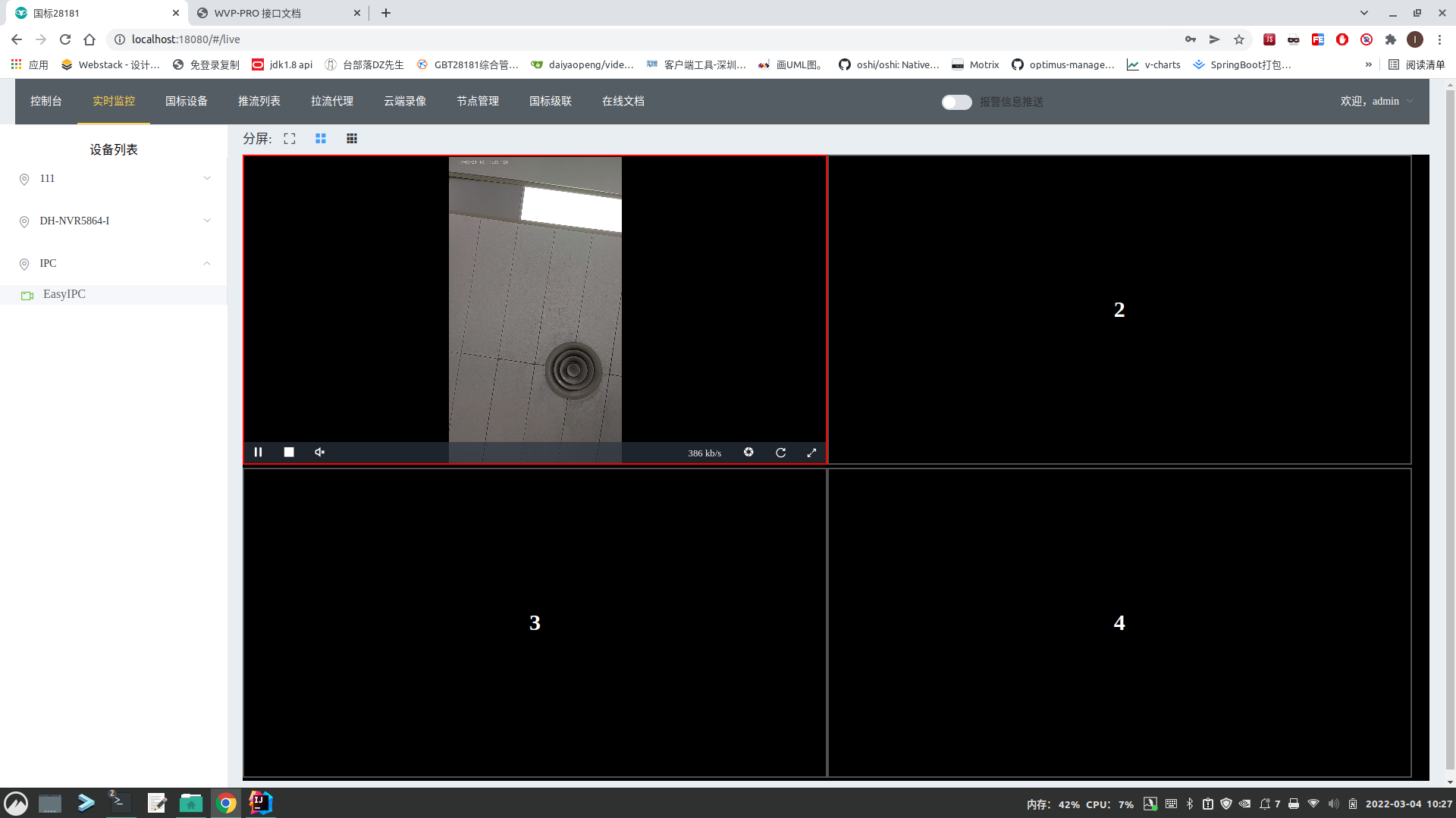Open v-charts bookmark
Screen dimensions: 1456x818
tap(1153, 64)
